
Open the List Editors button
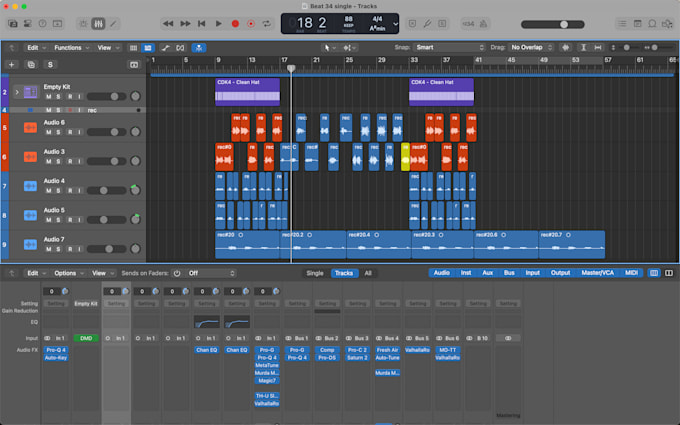[622, 24]
